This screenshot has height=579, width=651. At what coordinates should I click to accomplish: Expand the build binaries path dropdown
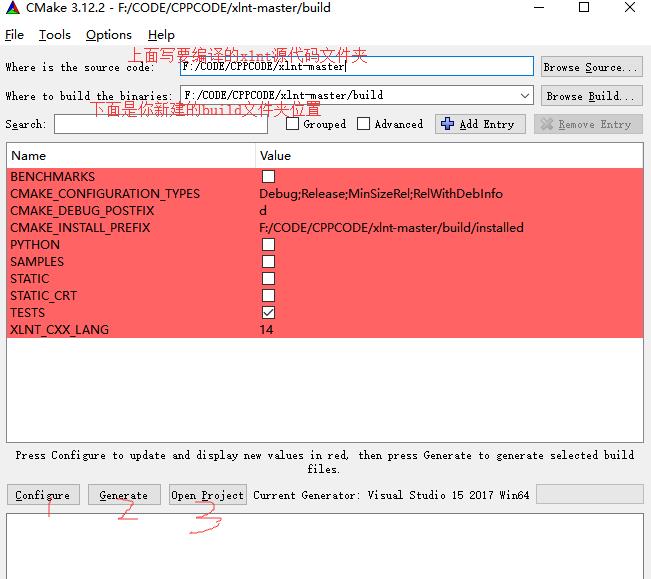click(x=525, y=96)
